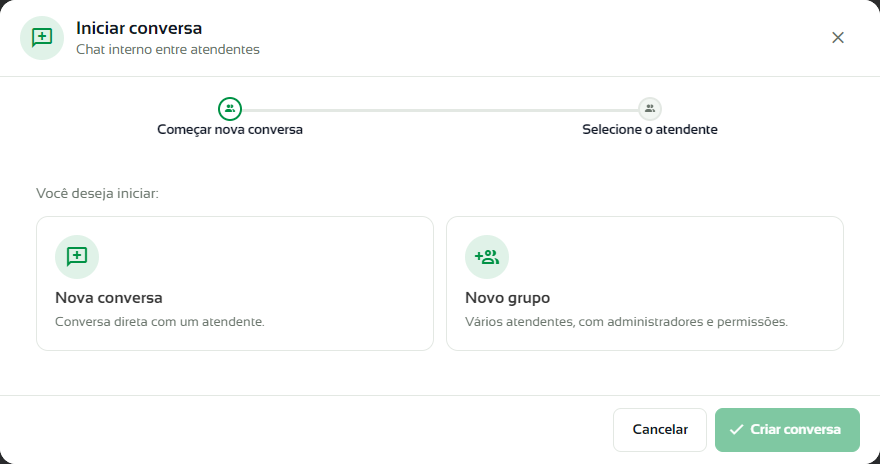
Task: Choose the Novo grupo card
Action: coord(645,283)
